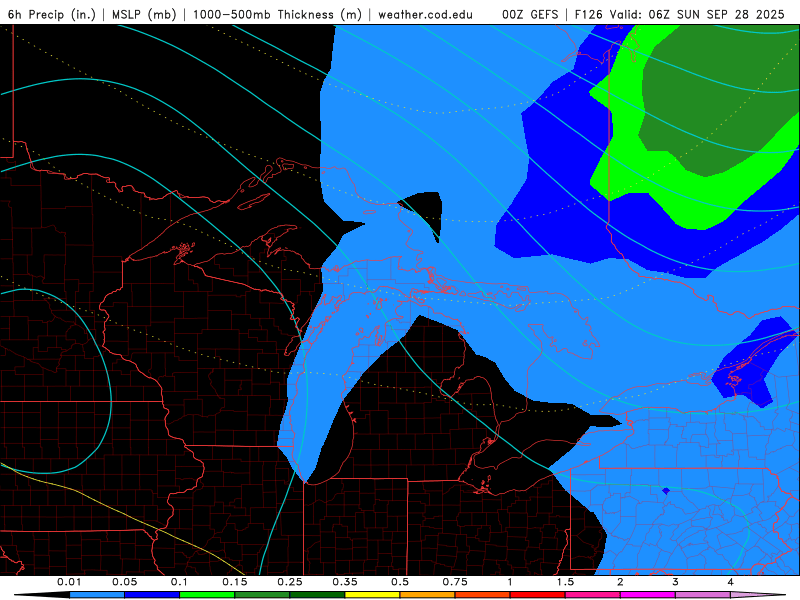Click the lime green 0.1 legend swatch
This screenshot has height=600, width=800.
(207, 595)
